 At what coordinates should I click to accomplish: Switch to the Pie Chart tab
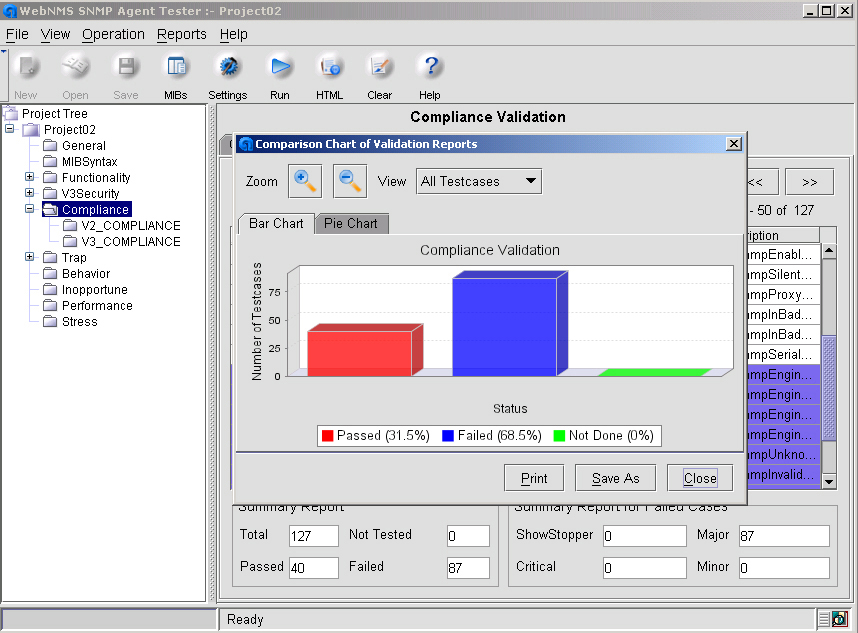[x=351, y=224]
